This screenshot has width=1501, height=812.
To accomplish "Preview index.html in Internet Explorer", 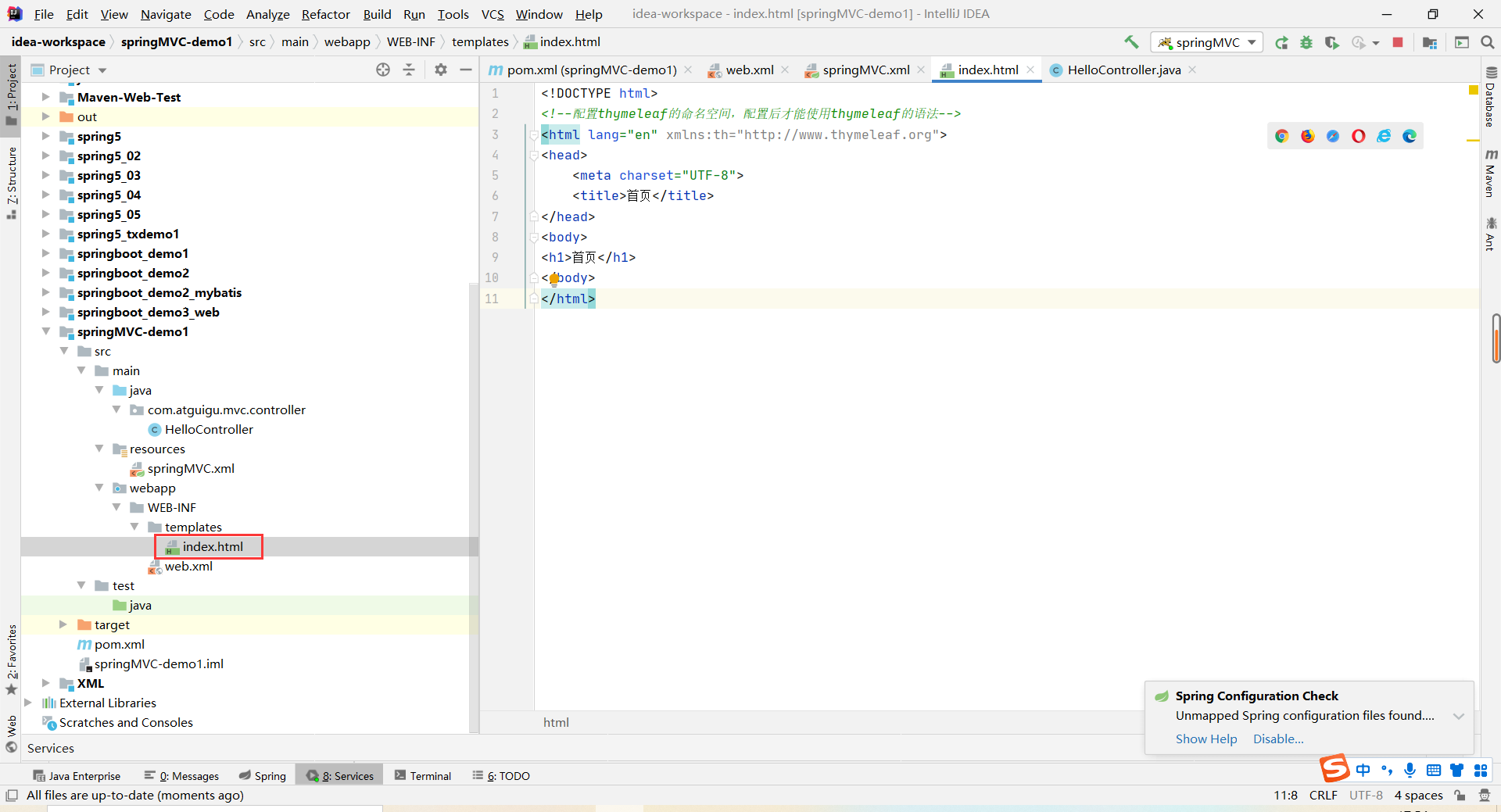I will pyautogui.click(x=1384, y=136).
